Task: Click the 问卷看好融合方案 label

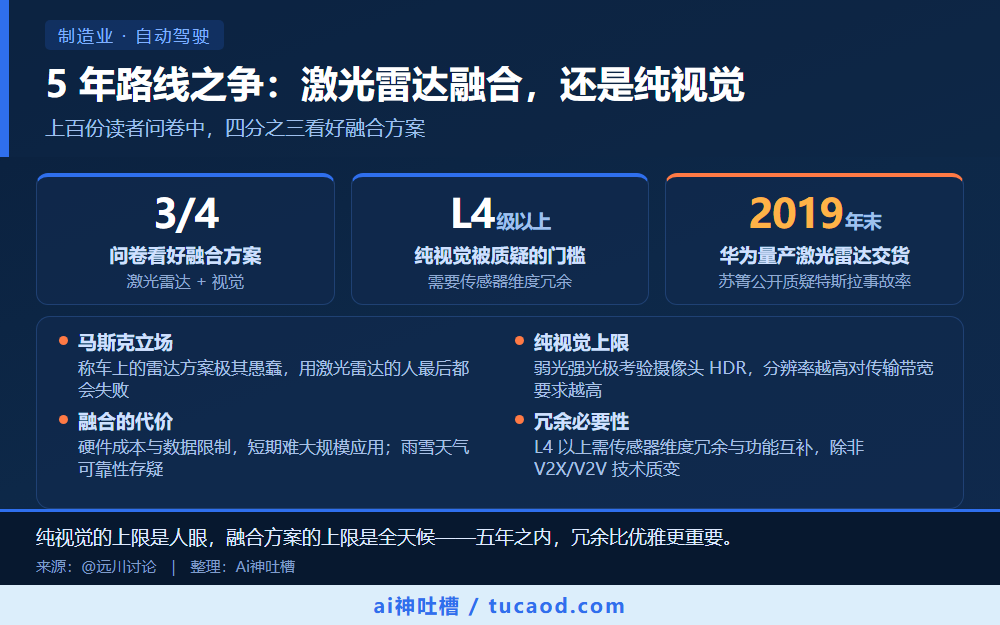Action: 185,256
